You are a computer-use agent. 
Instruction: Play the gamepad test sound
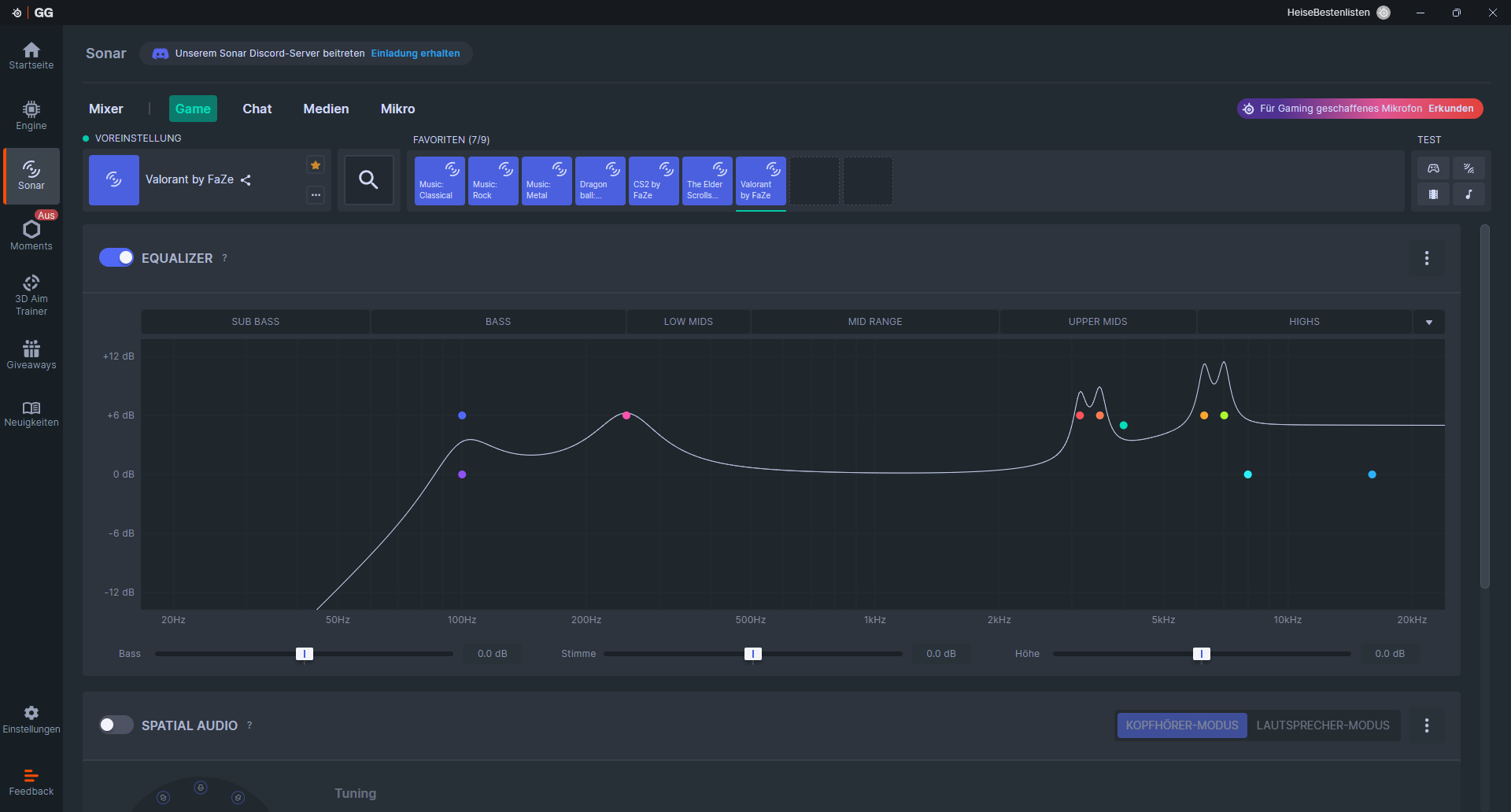pyautogui.click(x=1433, y=168)
